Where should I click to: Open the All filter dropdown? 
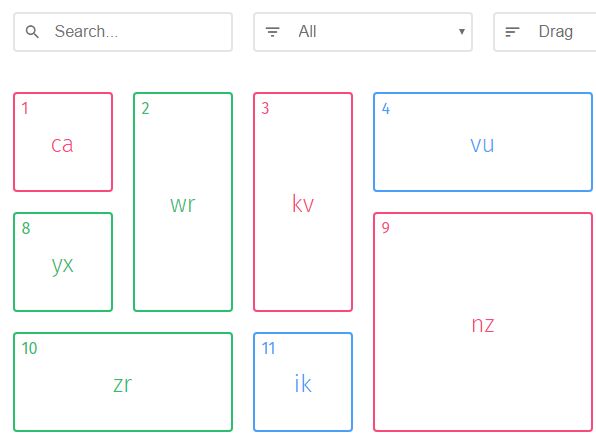[363, 32]
